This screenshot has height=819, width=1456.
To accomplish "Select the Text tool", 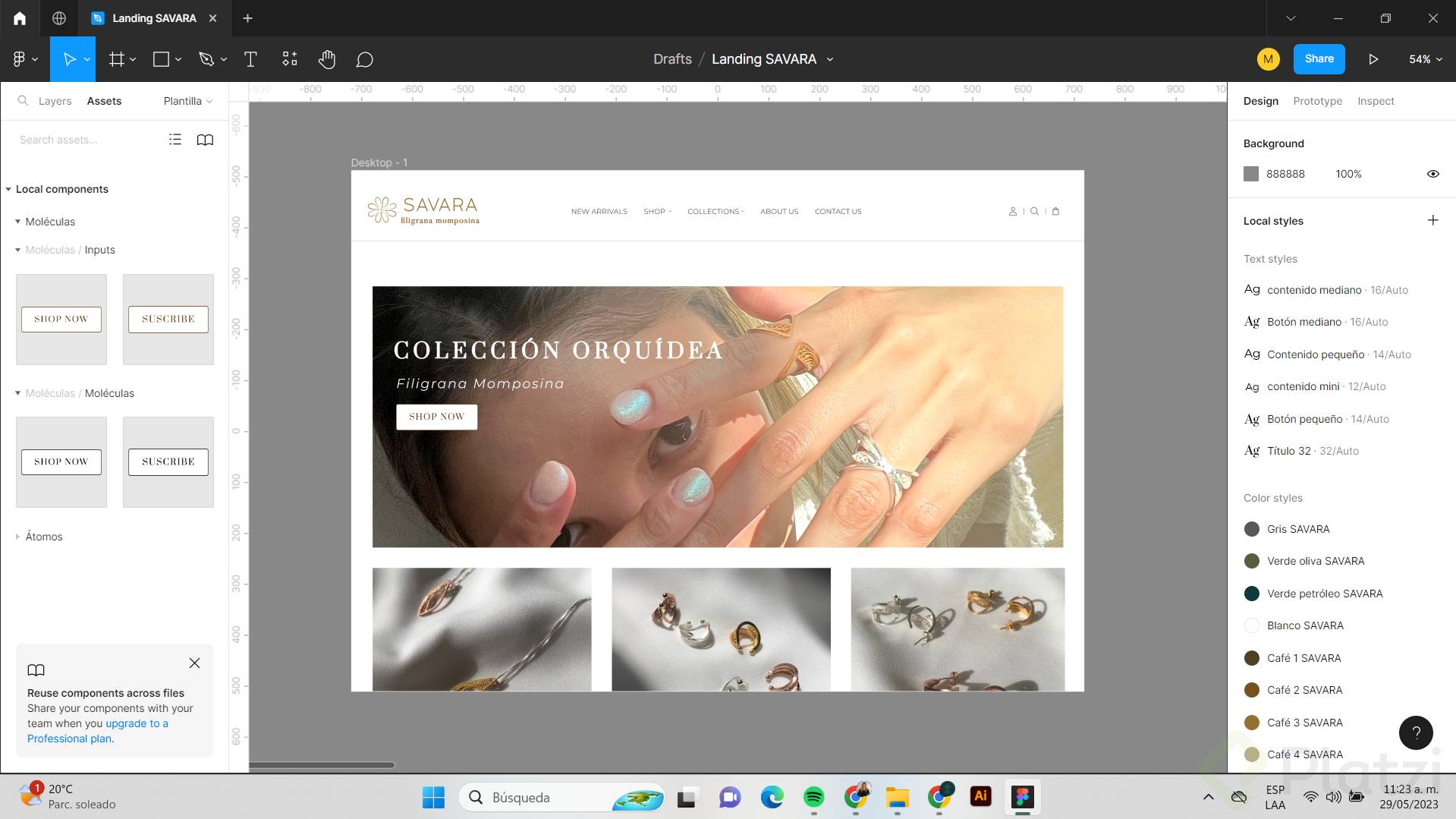I will click(250, 59).
